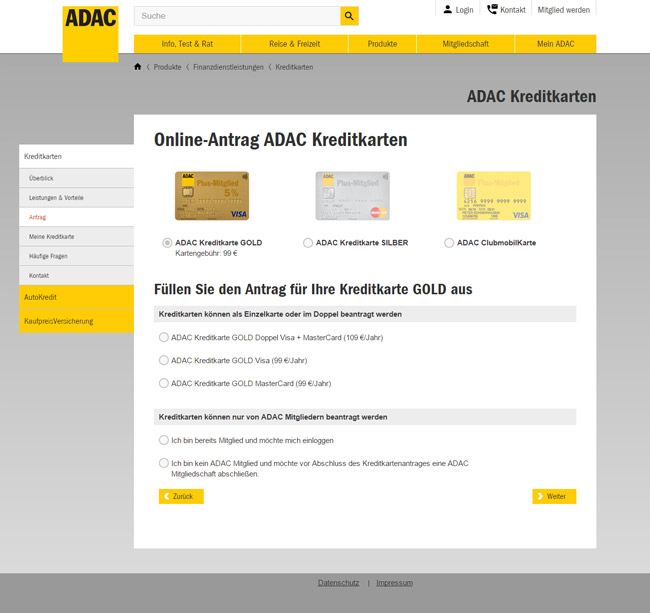The width and height of the screenshot is (650, 613).
Task: Open Meine Kreditkarte in sidebar
Action: click(x=76, y=237)
